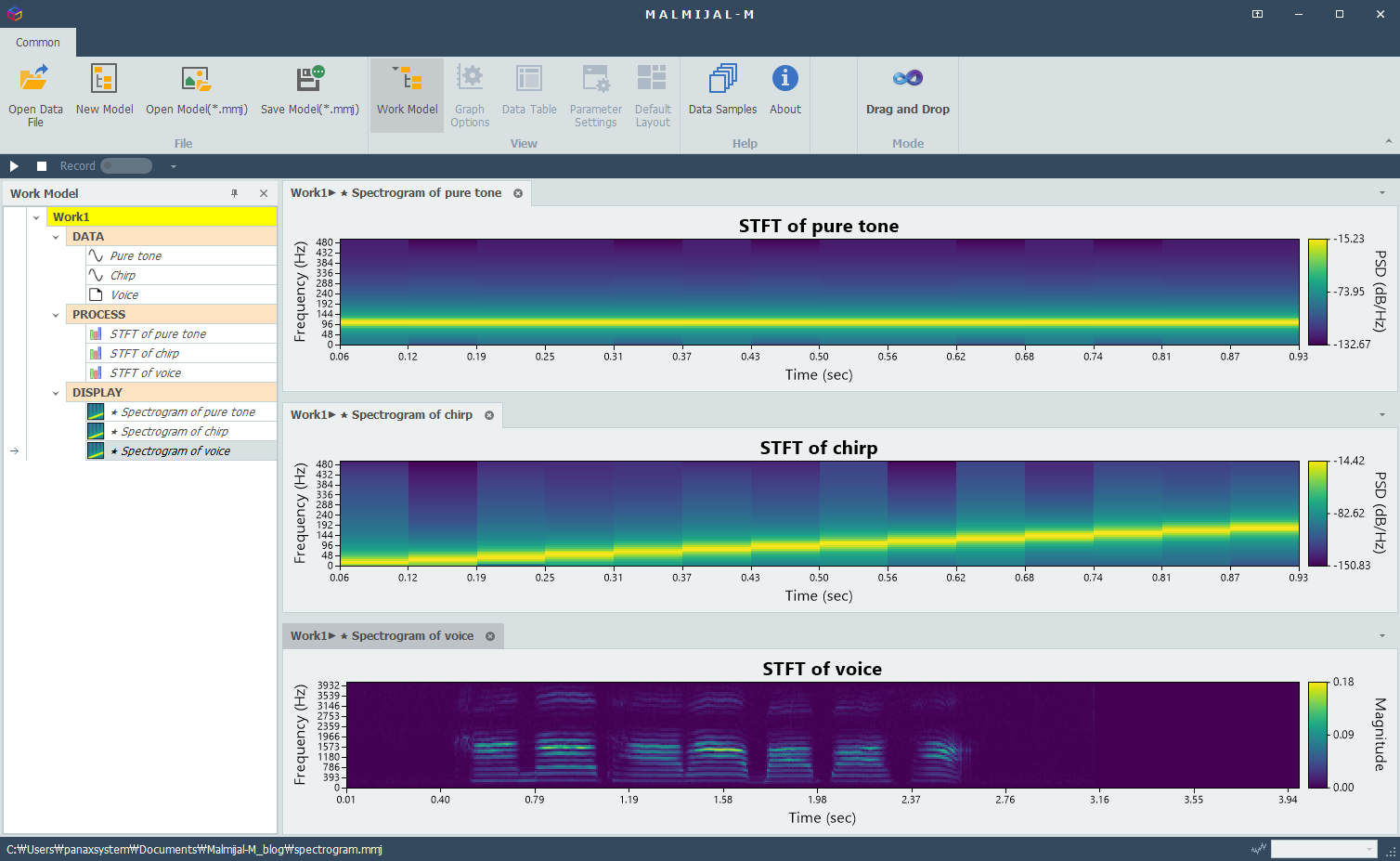Click the 'STFT of voice' chart title
This screenshot has height=861, width=1400.
pyautogui.click(x=823, y=669)
